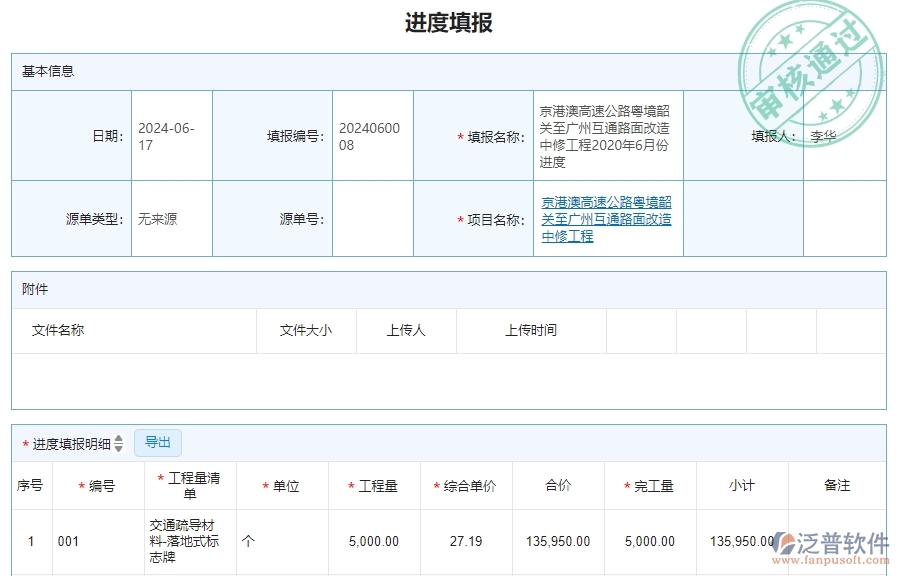
Task: Click the 文件名称 column header
Action: pyautogui.click(x=59, y=331)
